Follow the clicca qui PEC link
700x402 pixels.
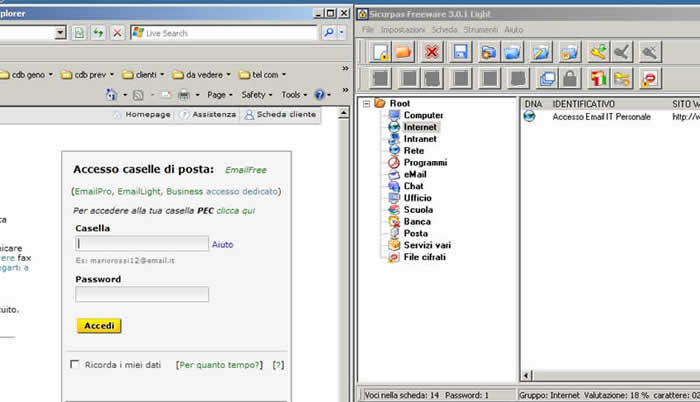235,211
